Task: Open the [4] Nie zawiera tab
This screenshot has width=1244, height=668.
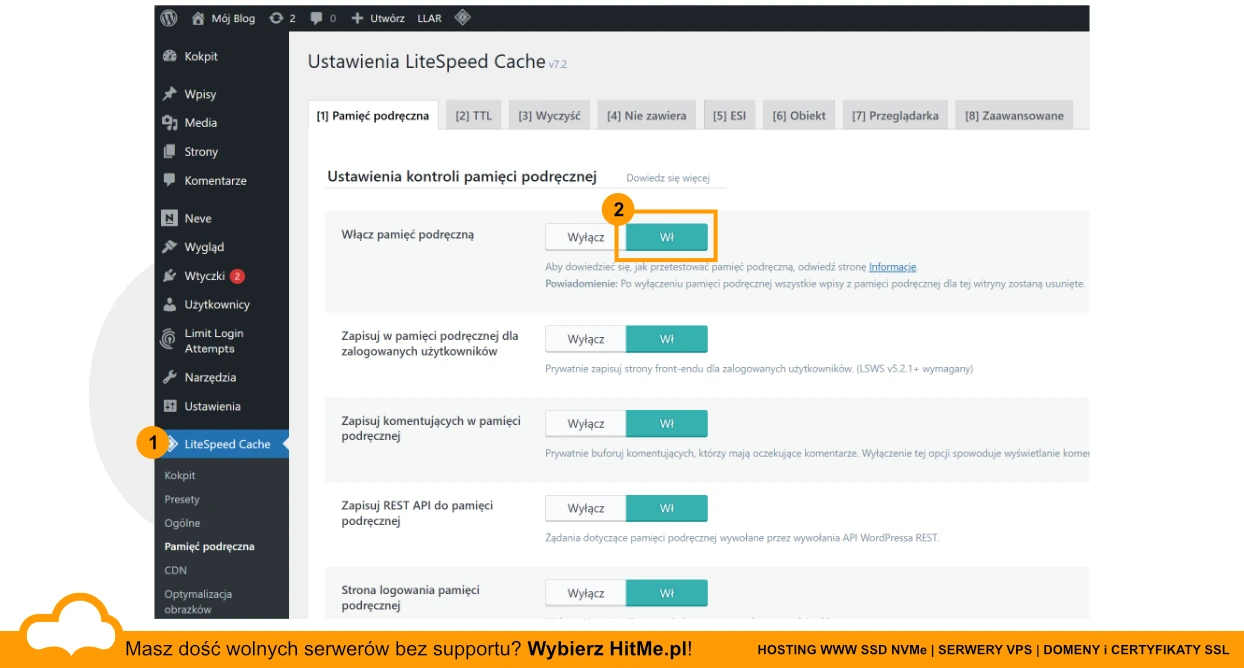Action: (x=646, y=115)
